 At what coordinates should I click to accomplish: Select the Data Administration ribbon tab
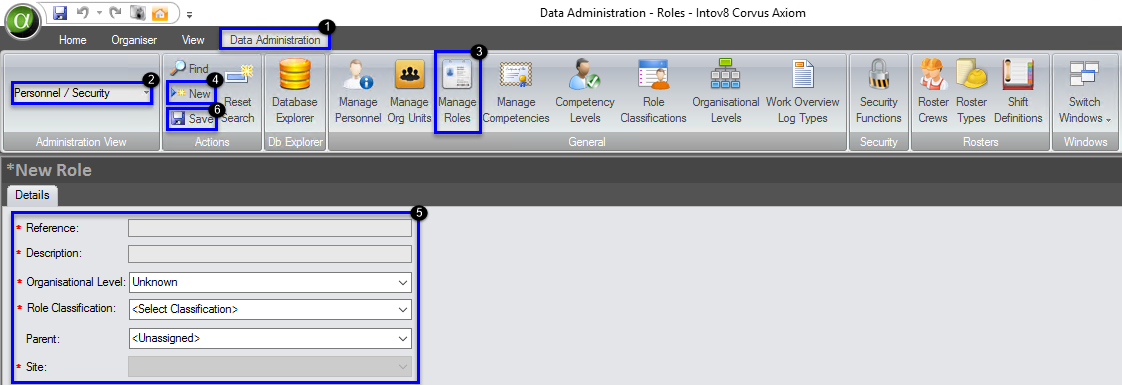click(275, 40)
